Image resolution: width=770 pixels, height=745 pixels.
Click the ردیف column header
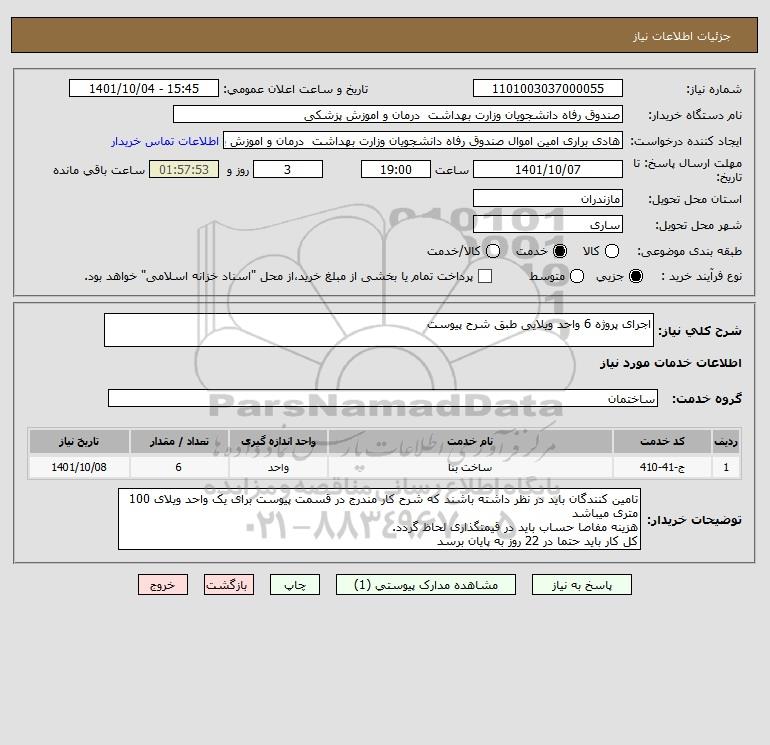click(726, 441)
